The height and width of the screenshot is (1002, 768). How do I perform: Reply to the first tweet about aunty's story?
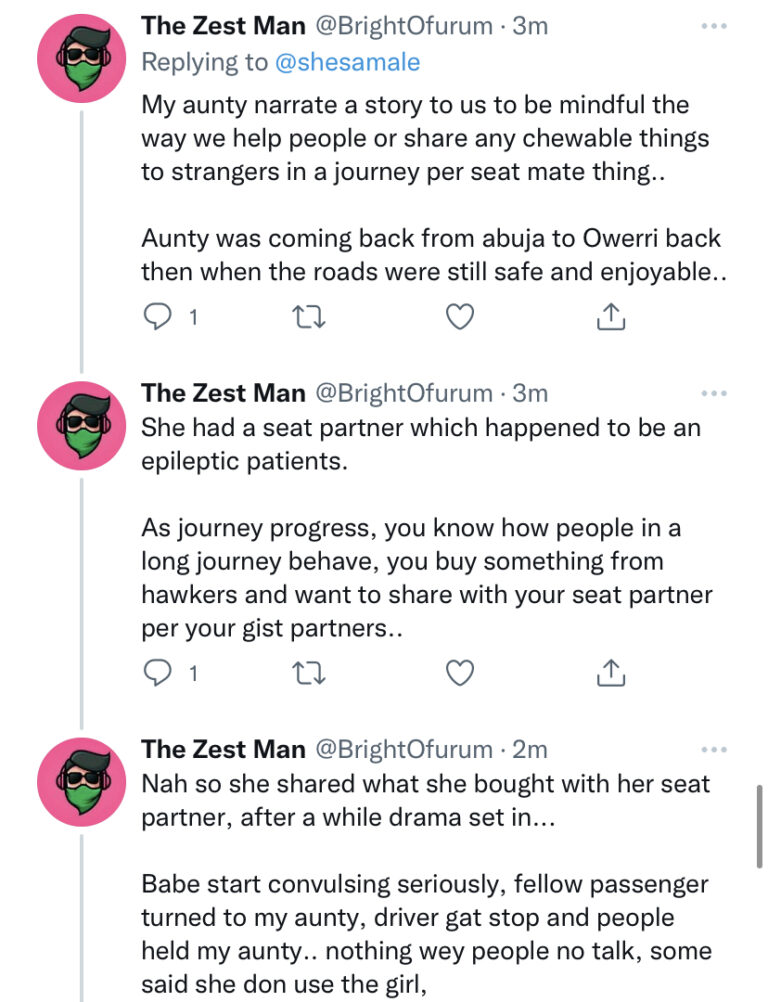tap(158, 317)
